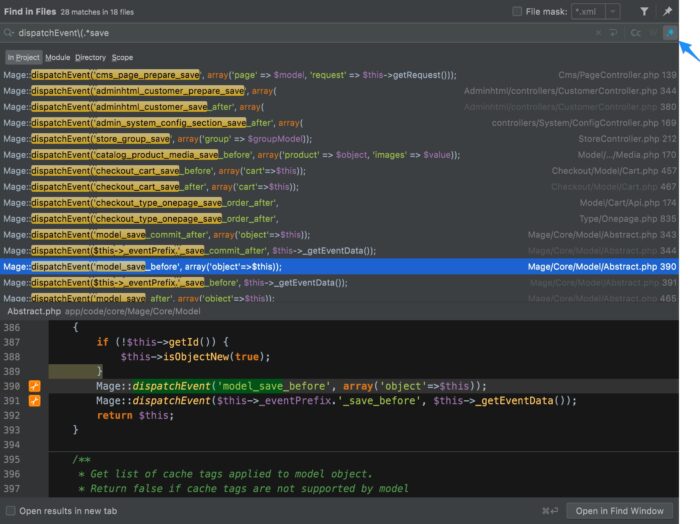Click dispatchEvent on preview line 390

click(171, 386)
